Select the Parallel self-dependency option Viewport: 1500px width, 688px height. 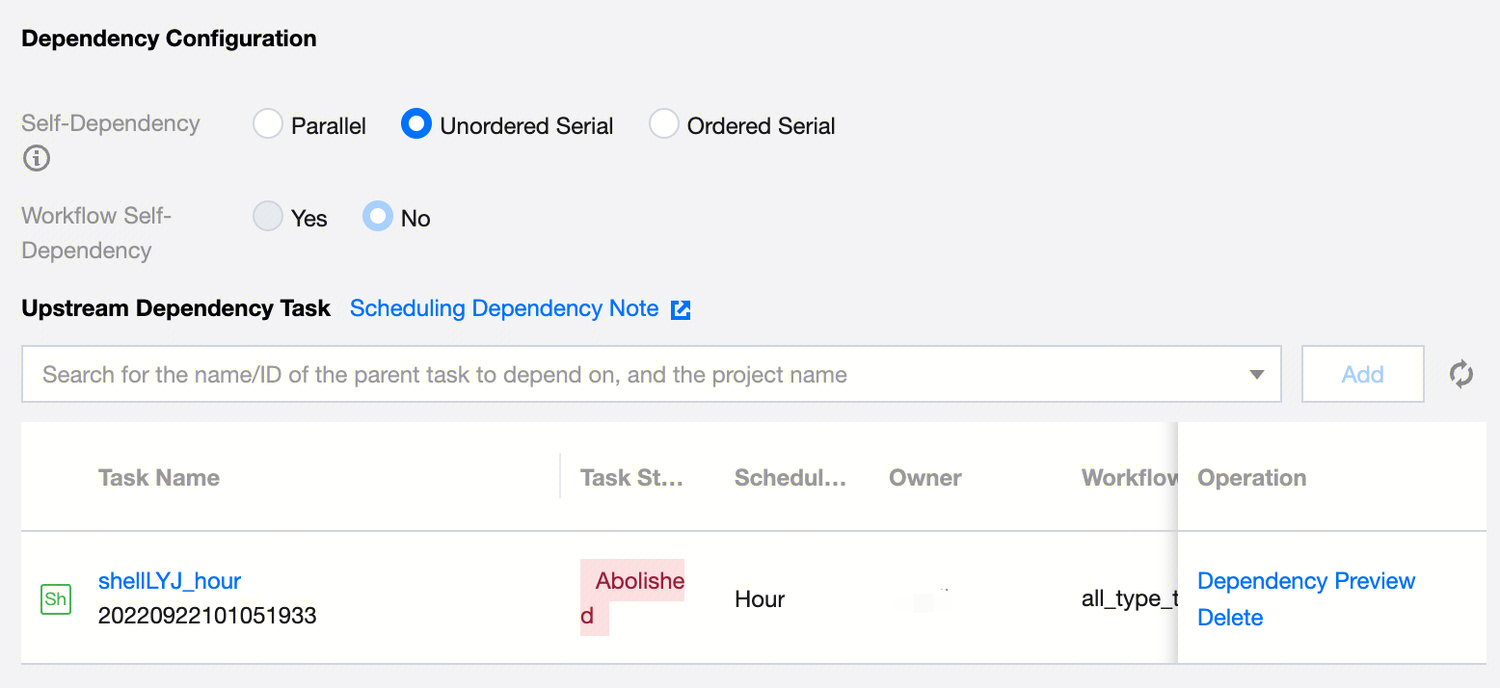click(268, 125)
